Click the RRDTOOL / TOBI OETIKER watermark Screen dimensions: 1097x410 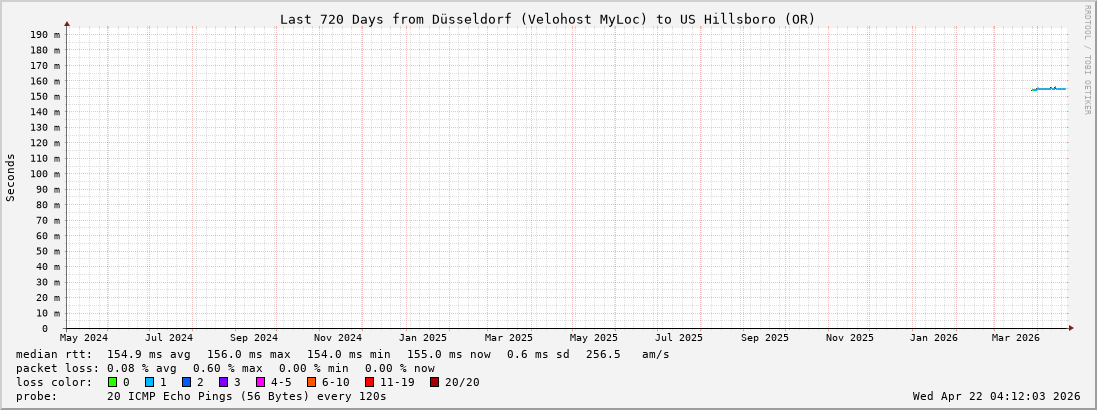[1087, 59]
